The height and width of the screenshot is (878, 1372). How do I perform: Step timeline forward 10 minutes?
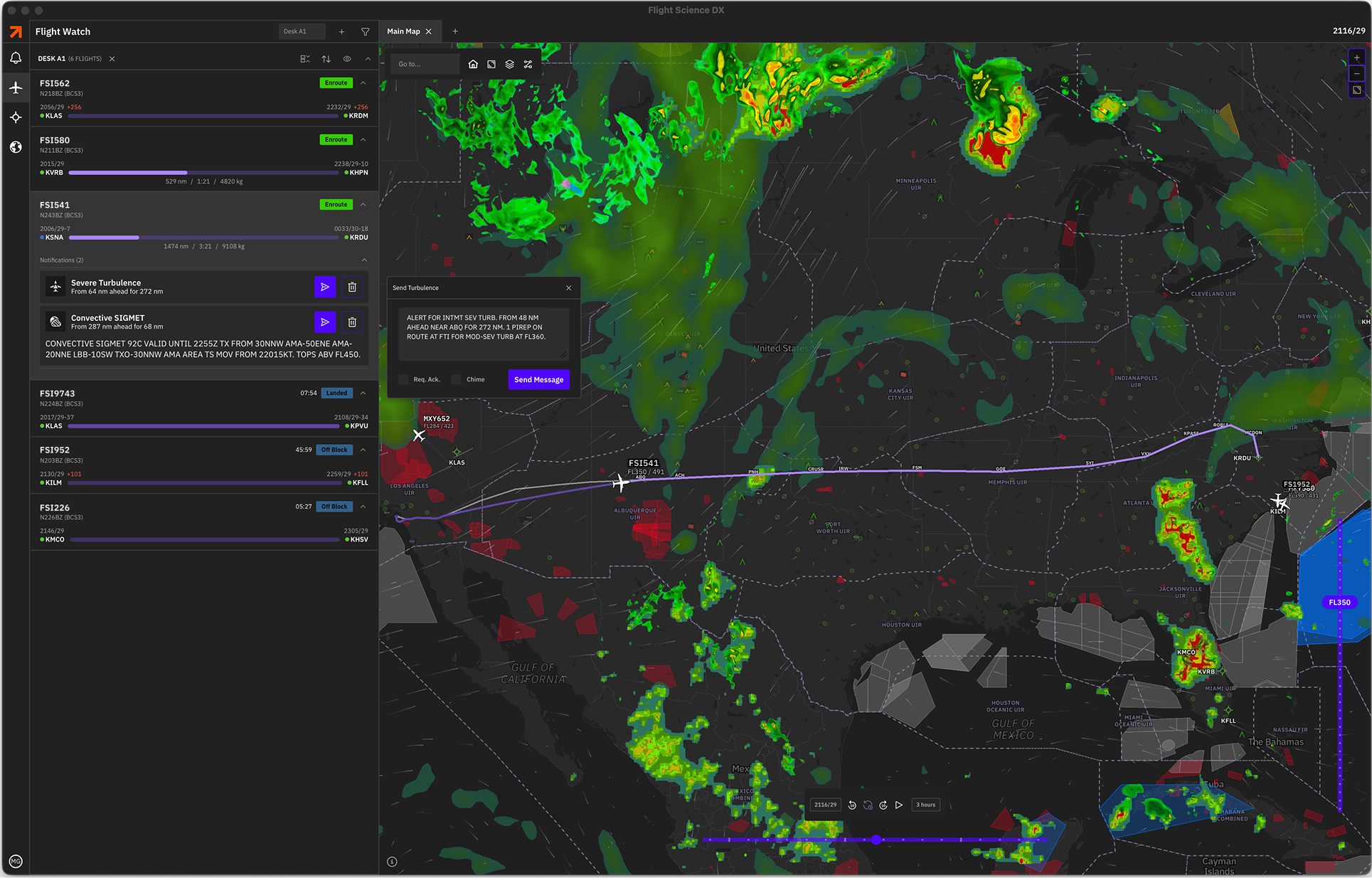pos(883,805)
